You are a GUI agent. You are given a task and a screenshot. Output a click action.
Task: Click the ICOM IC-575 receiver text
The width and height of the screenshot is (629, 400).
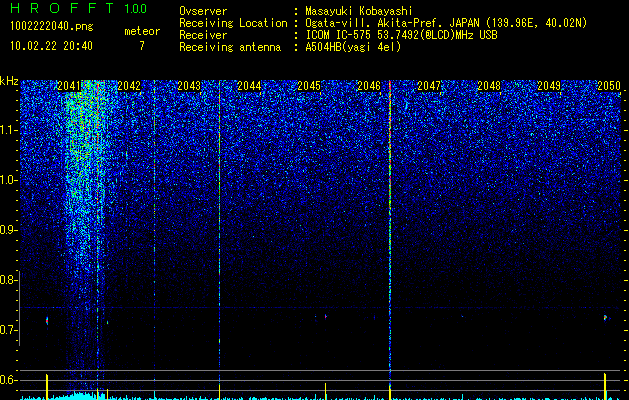click(x=401, y=35)
